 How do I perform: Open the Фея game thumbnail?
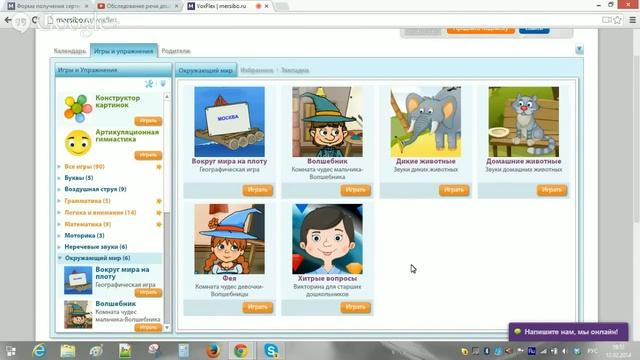click(x=229, y=239)
